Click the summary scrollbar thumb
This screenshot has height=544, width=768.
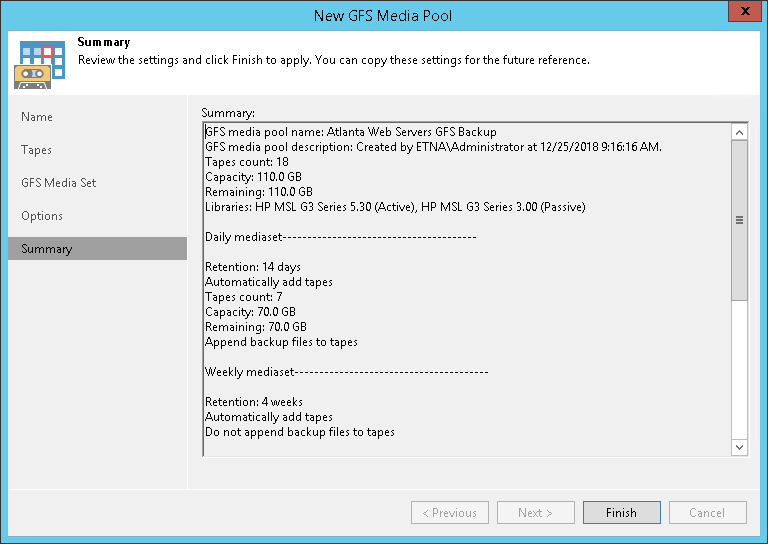click(740, 220)
